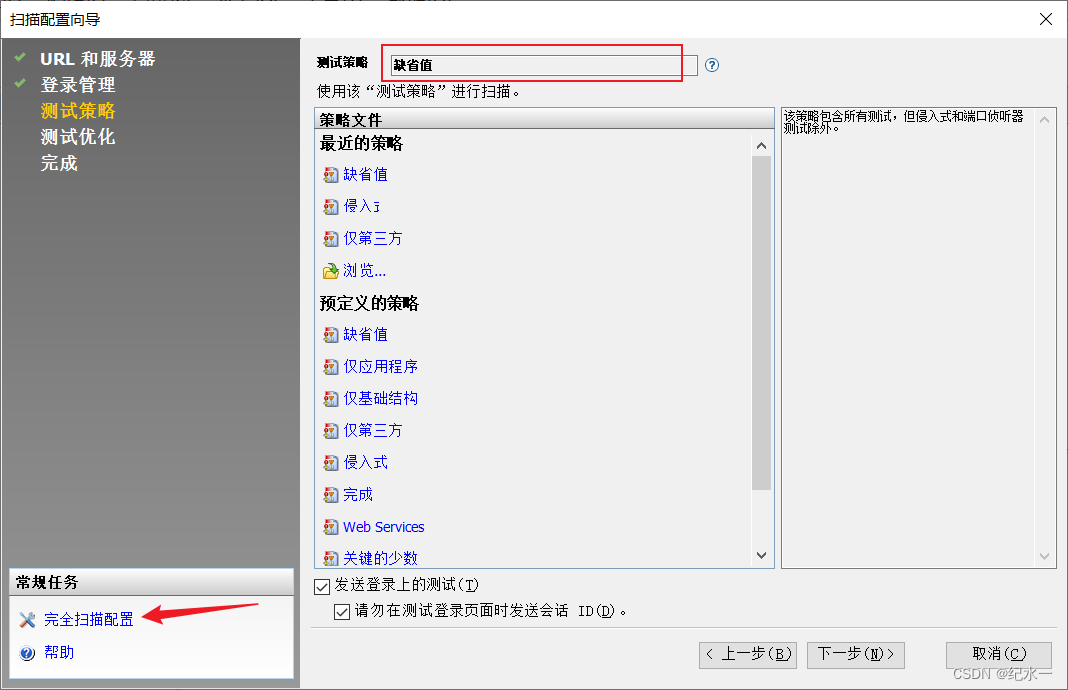Click the 关键的少数 policy icon
Viewport: 1068px width, 690px height.
point(331,557)
